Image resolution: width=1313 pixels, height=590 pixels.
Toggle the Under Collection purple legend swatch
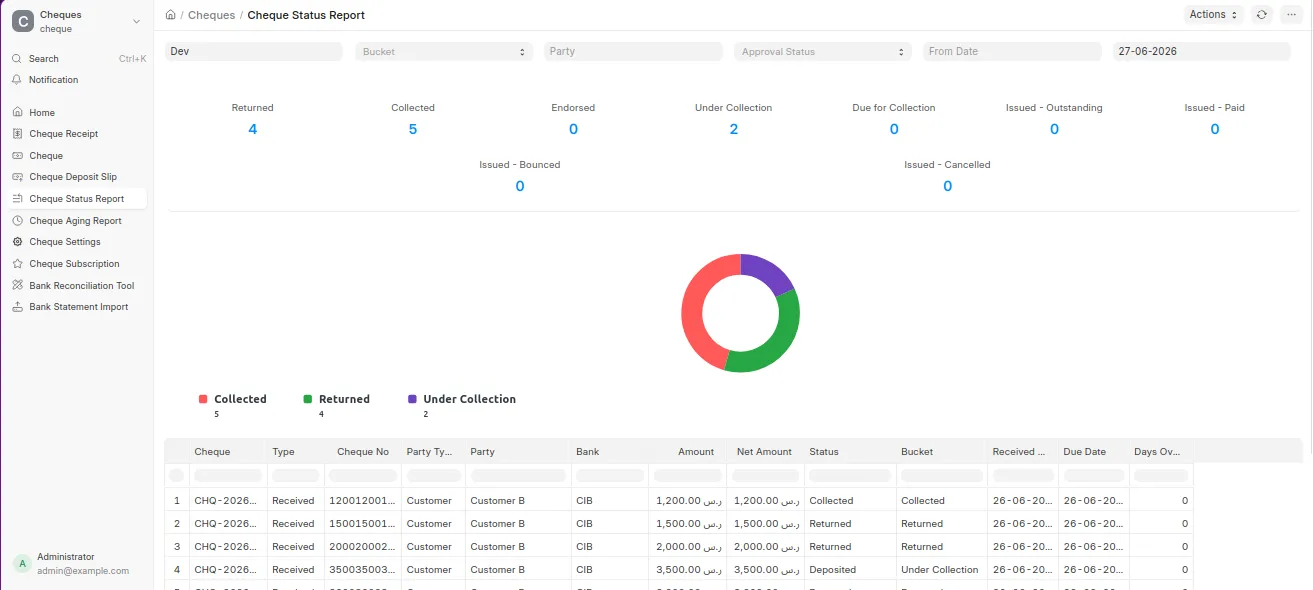tap(412, 399)
